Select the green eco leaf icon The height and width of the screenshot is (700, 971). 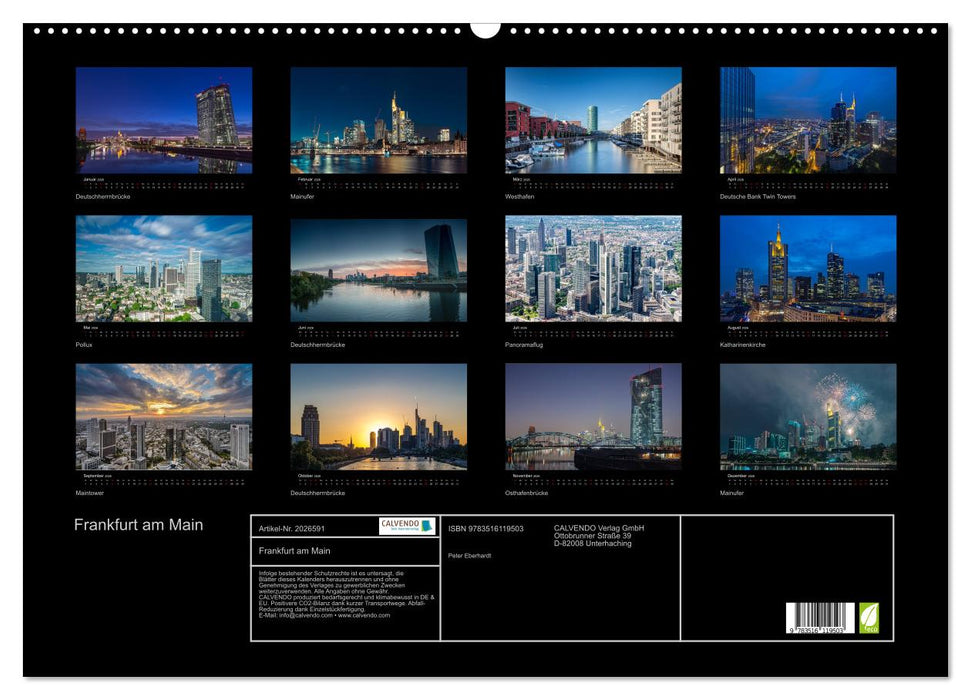(x=868, y=616)
